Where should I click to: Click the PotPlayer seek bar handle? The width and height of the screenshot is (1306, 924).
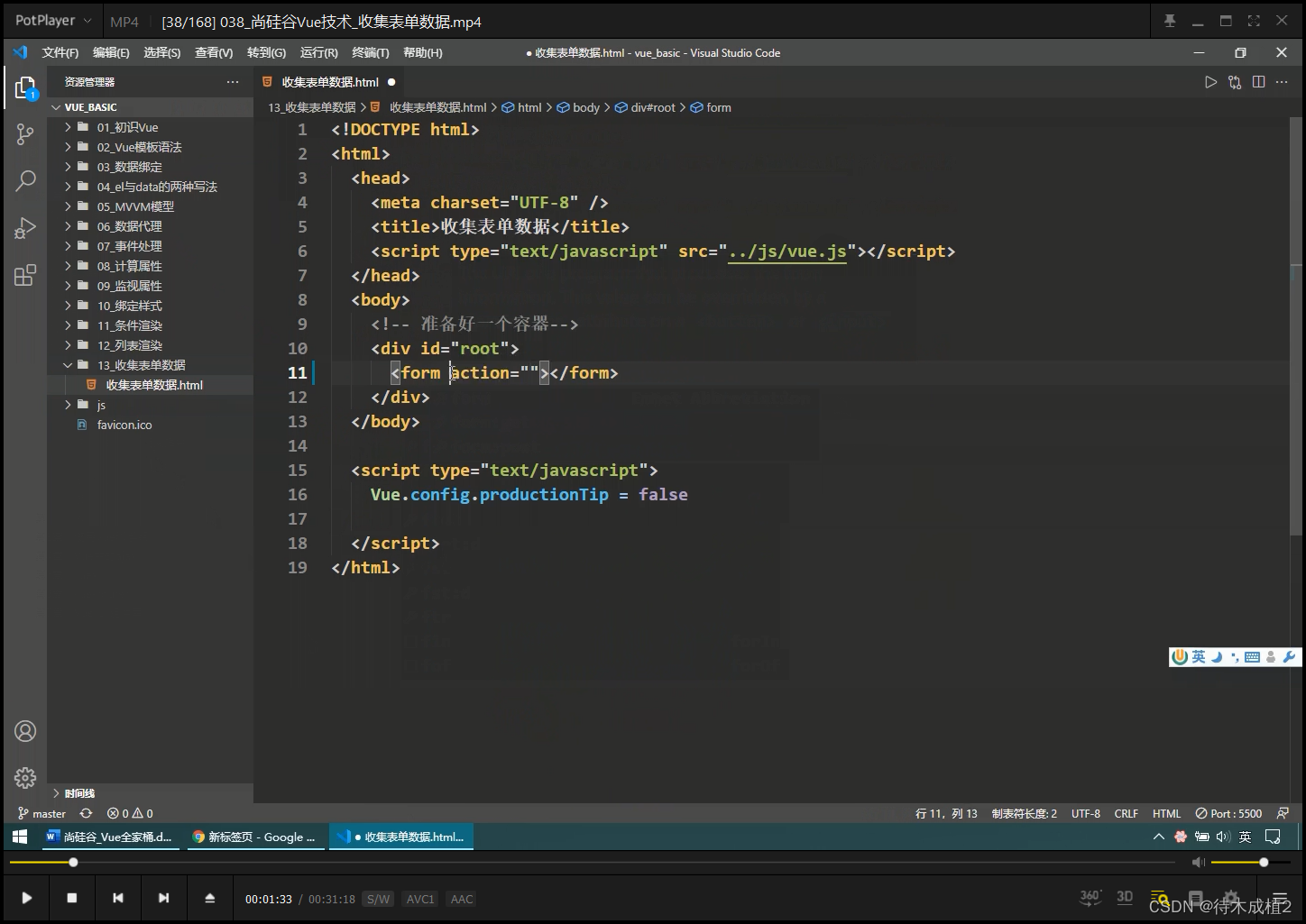click(x=73, y=863)
